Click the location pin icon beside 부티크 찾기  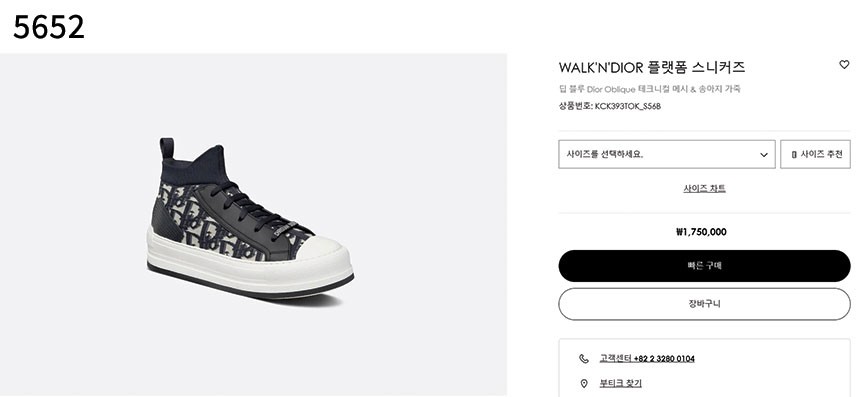(x=584, y=383)
